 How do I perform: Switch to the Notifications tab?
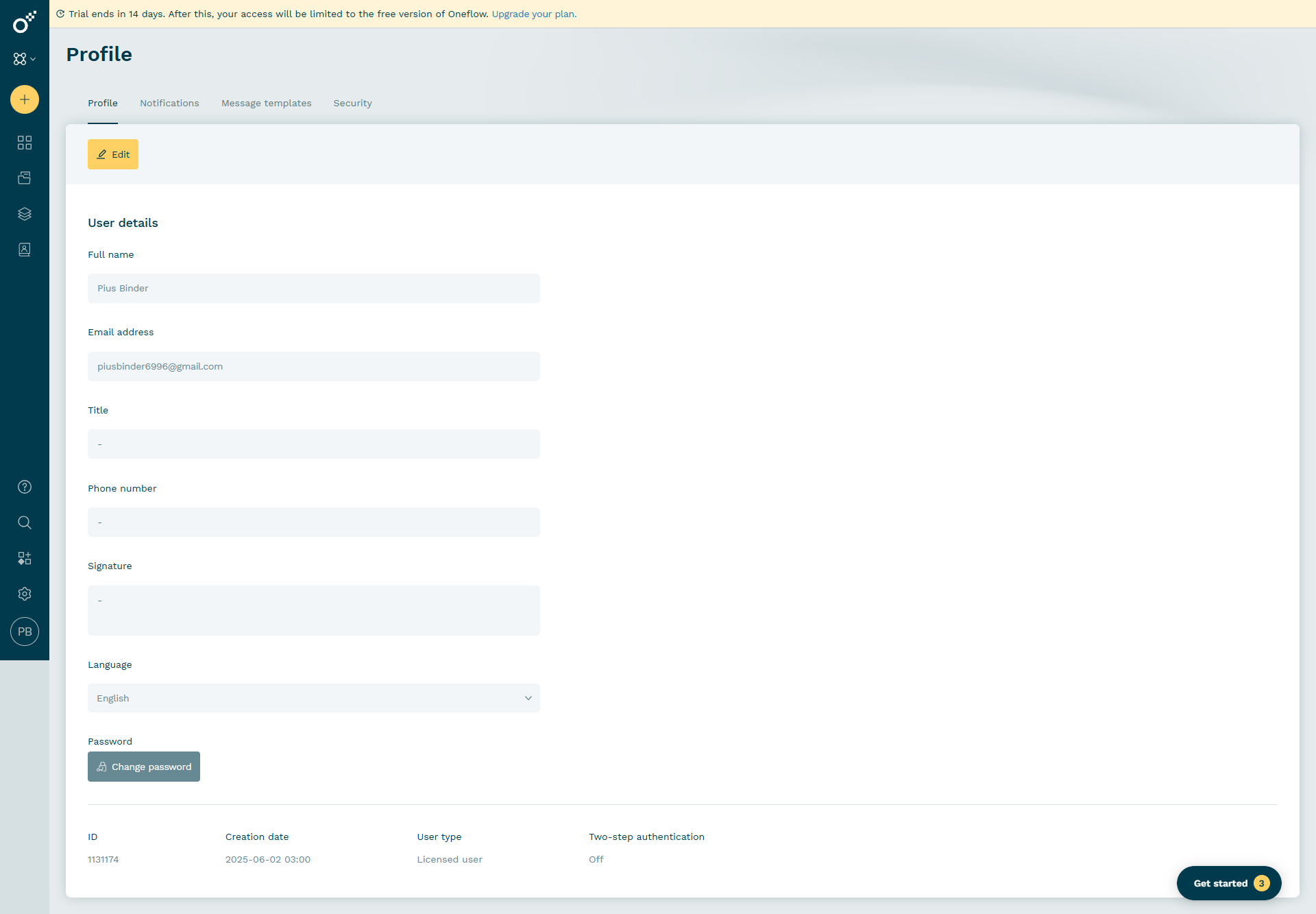click(x=169, y=104)
